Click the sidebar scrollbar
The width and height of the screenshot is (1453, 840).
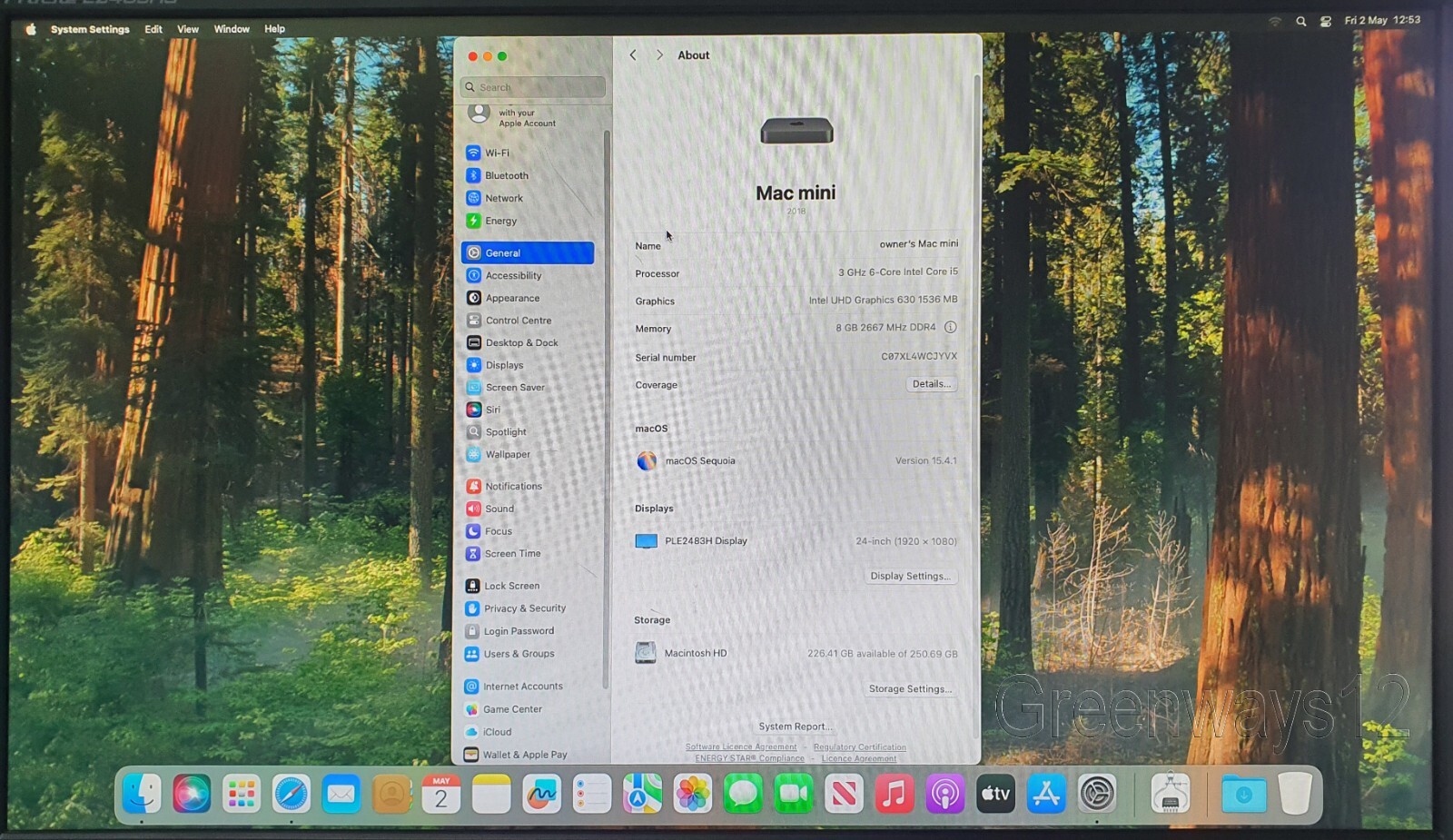(607, 409)
